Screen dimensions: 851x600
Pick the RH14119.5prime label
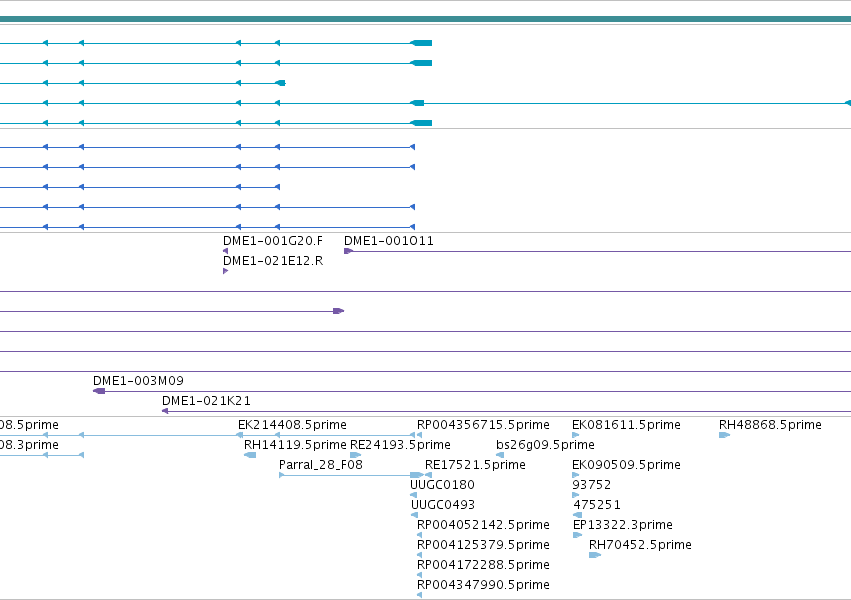[295, 445]
